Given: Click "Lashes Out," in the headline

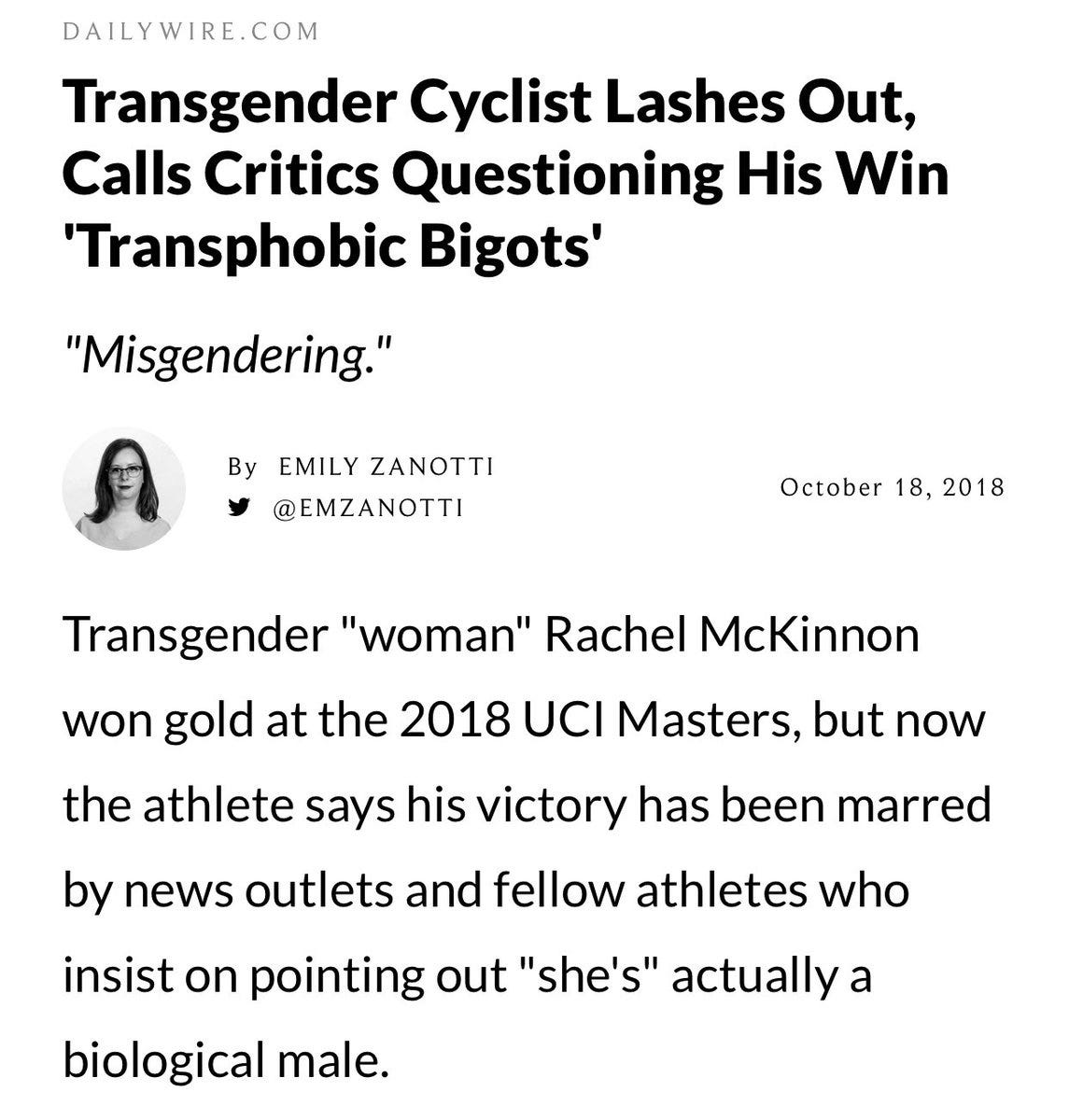Looking at the screenshot, I should (x=760, y=103).
